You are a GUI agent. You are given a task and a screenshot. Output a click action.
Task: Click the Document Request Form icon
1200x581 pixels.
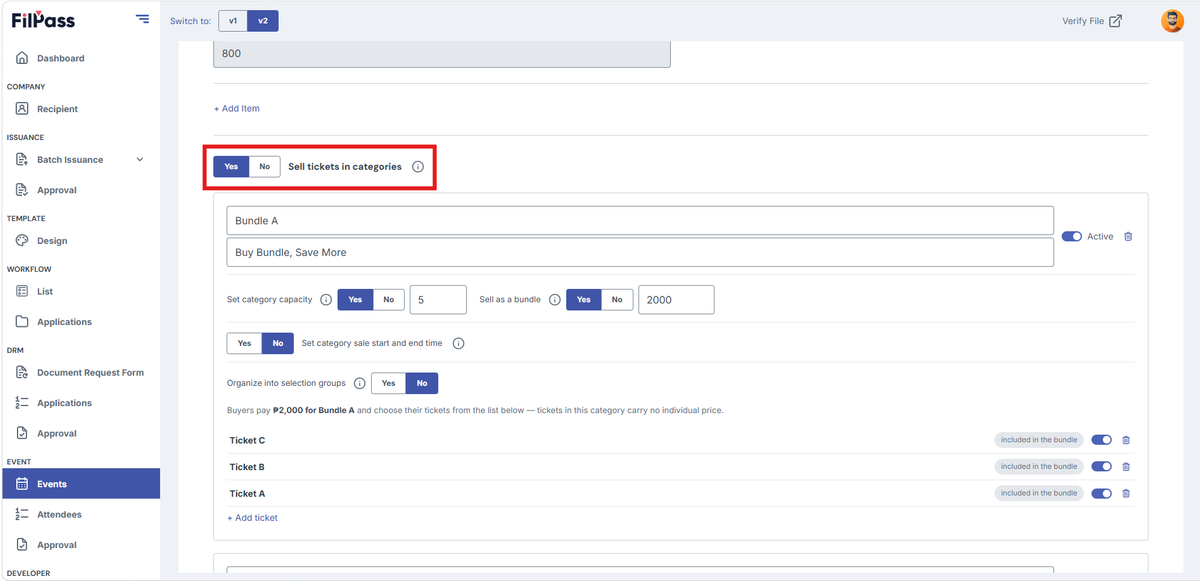click(x=22, y=372)
